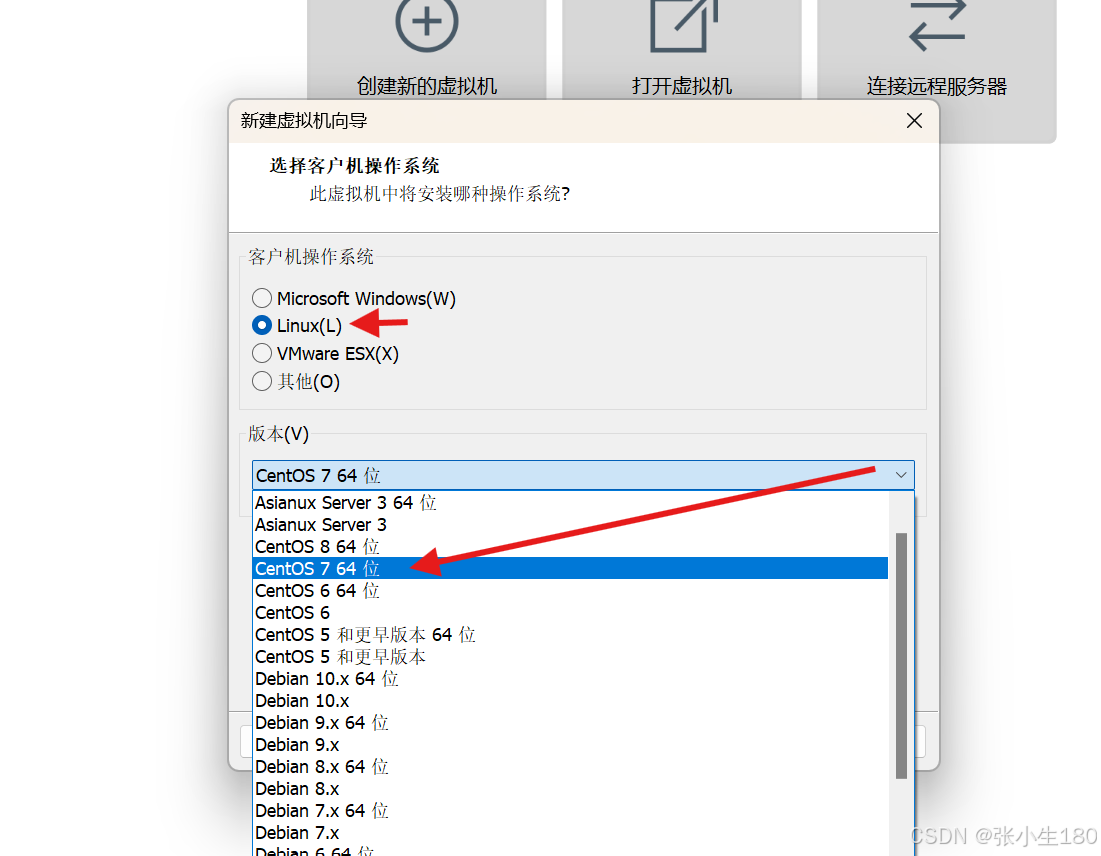1101x856 pixels.
Task: Pick Debian 10.x 64 位 entry
Action: pos(570,678)
